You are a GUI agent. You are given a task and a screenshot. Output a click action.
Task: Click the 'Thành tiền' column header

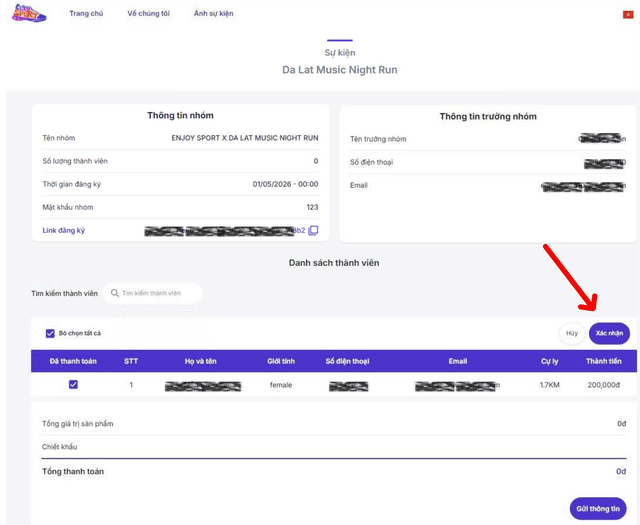coord(603,361)
